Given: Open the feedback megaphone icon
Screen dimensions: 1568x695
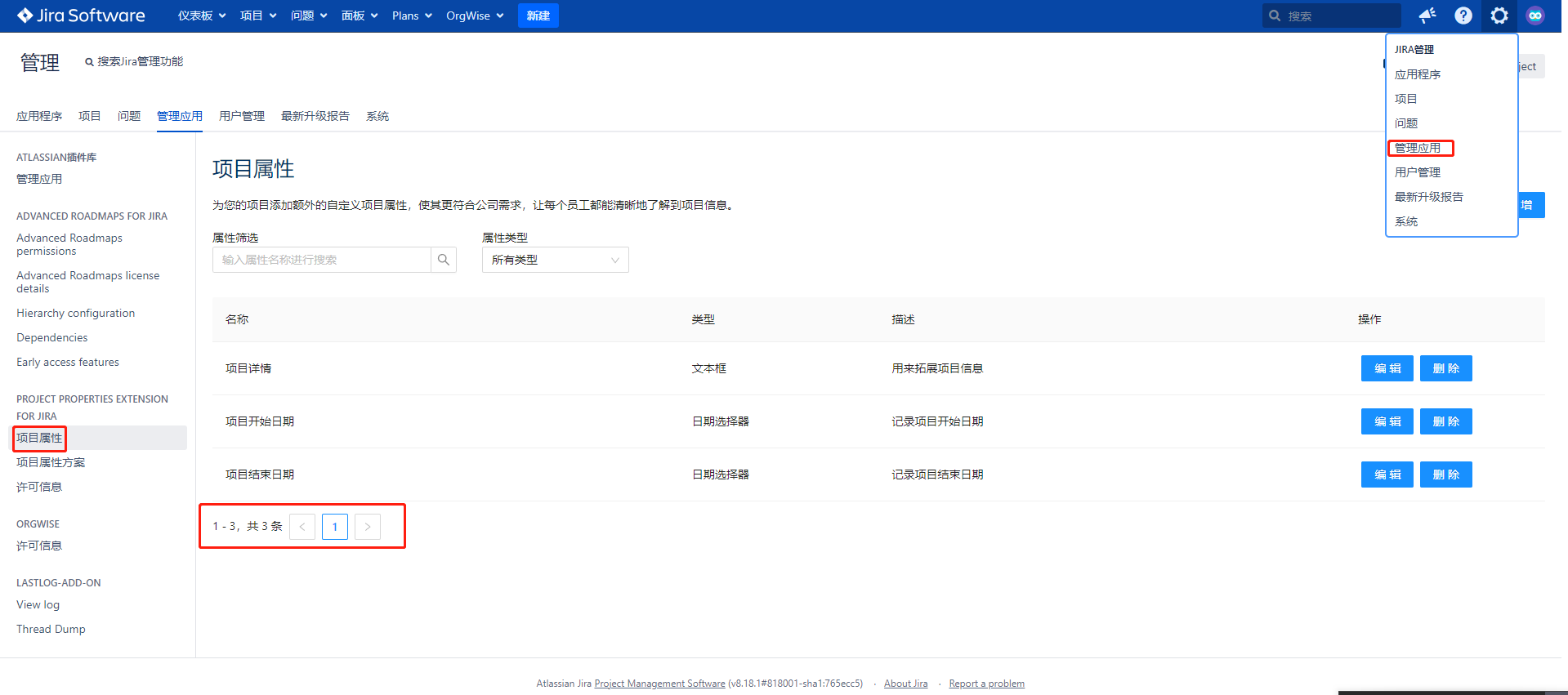Looking at the screenshot, I should (x=1427, y=16).
